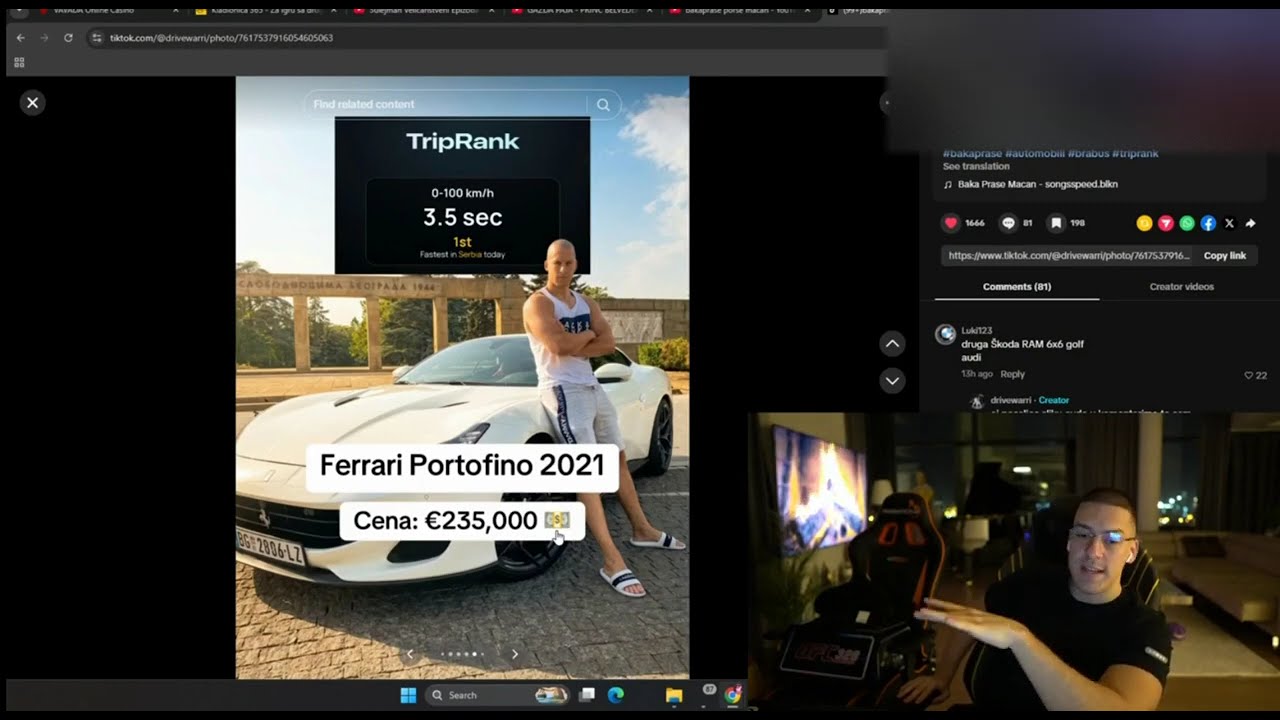Open Task View on the taskbar
Screen dimensions: 1280x720
(x=588, y=695)
